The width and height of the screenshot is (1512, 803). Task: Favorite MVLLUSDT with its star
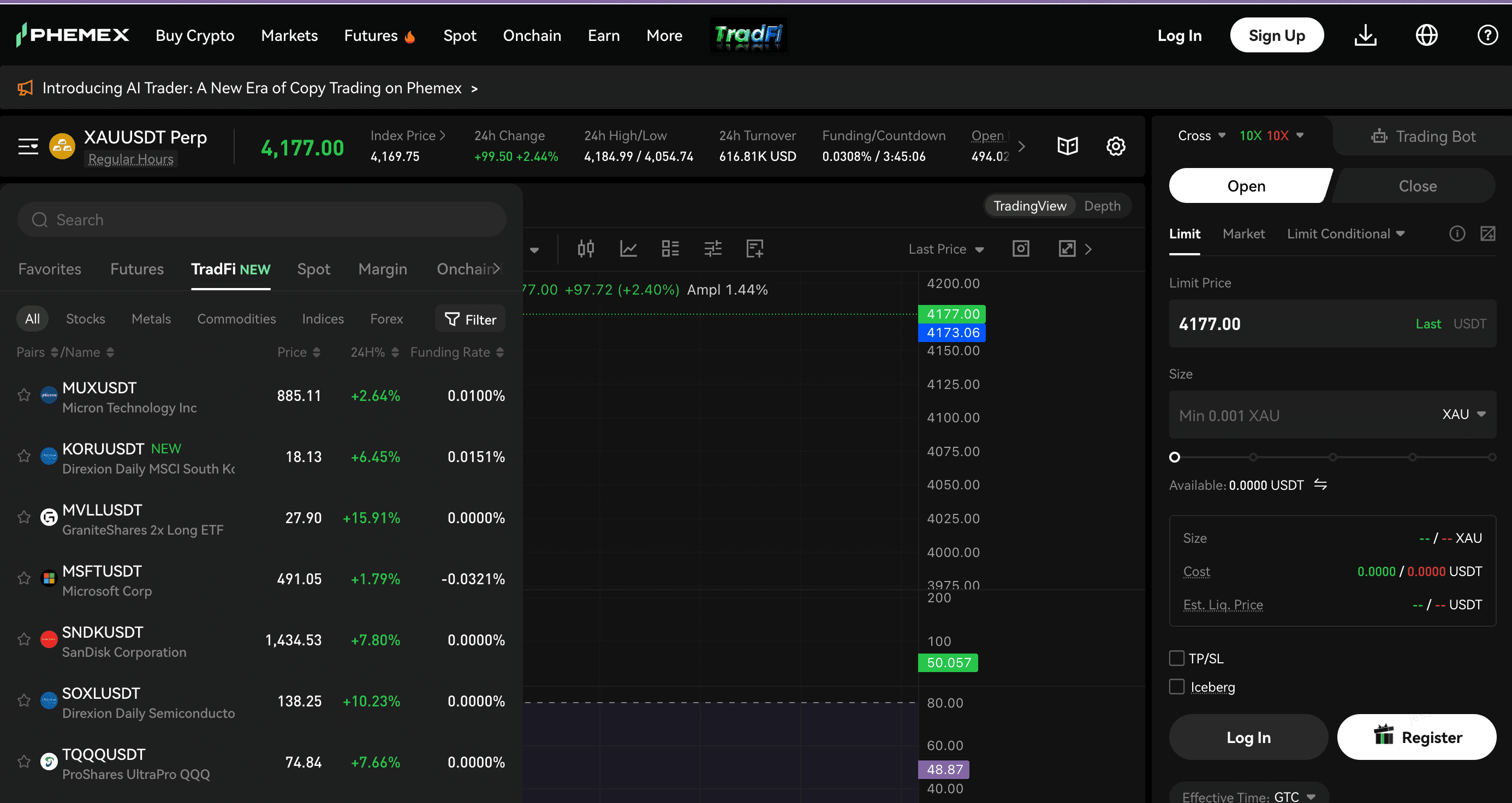point(24,517)
